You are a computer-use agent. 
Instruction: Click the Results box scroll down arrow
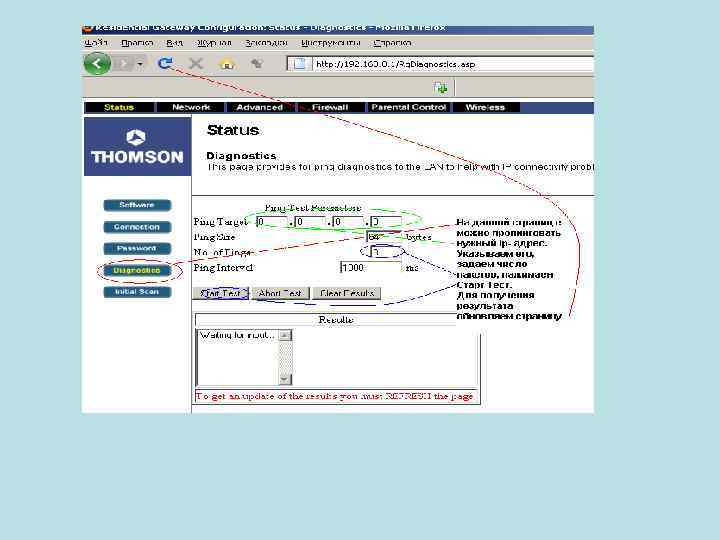[x=285, y=379]
